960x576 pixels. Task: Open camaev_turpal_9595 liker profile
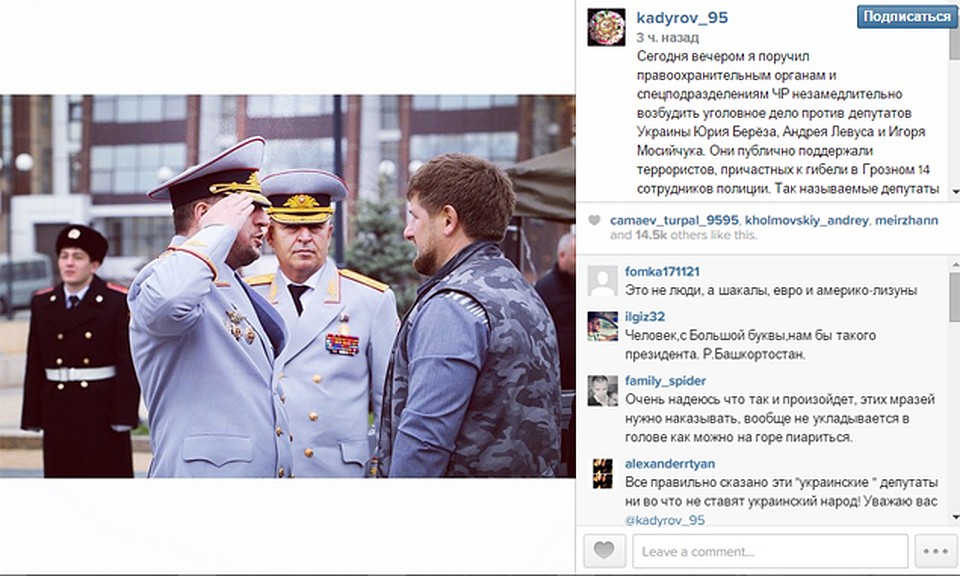[x=674, y=220]
